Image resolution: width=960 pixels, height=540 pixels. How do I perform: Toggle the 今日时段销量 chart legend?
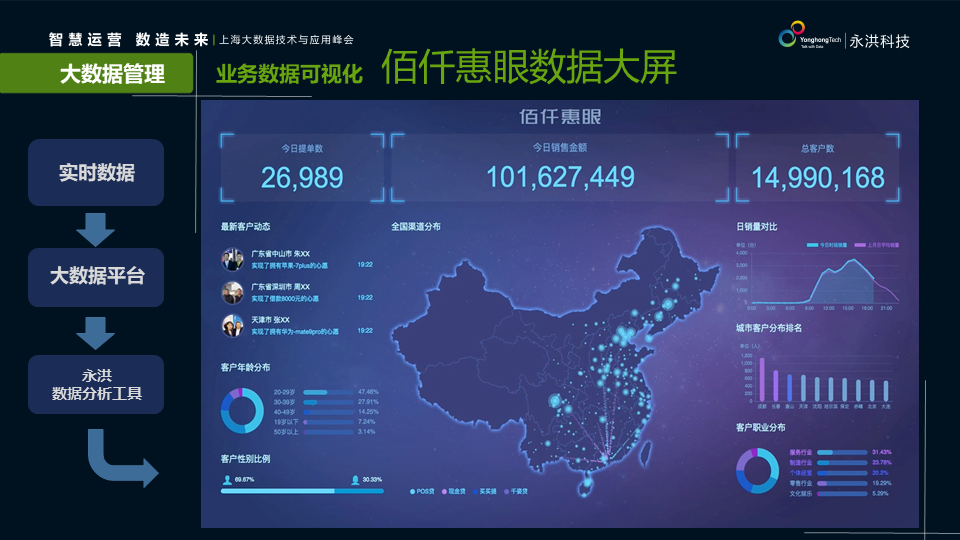(827, 245)
